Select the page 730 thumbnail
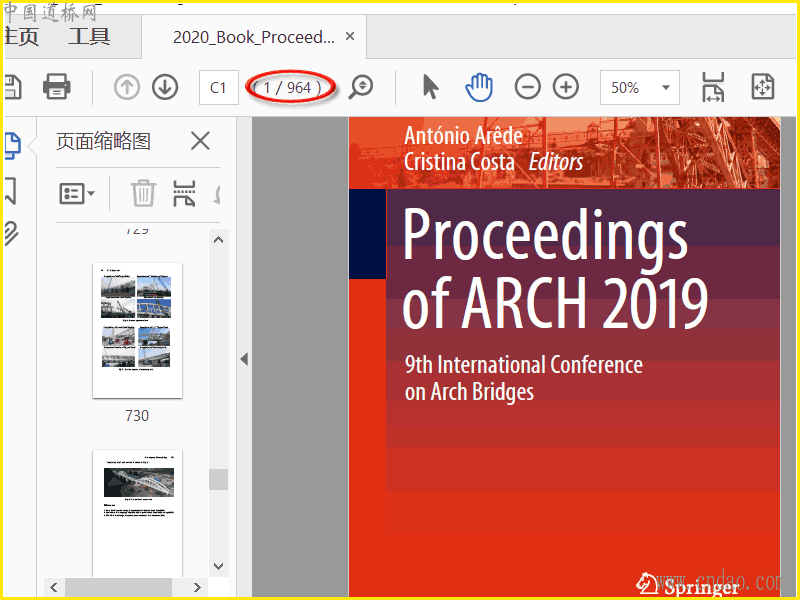Viewport: 800px width, 600px height. click(x=138, y=330)
